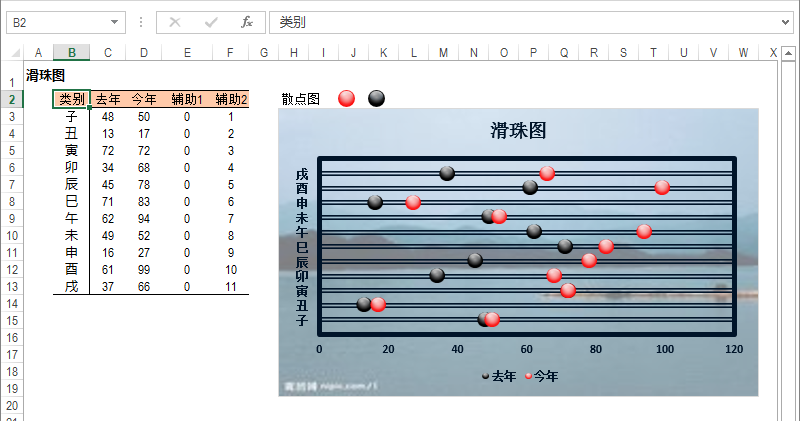The height and width of the screenshot is (421, 800).
Task: Select column header F
Action: tap(230, 53)
